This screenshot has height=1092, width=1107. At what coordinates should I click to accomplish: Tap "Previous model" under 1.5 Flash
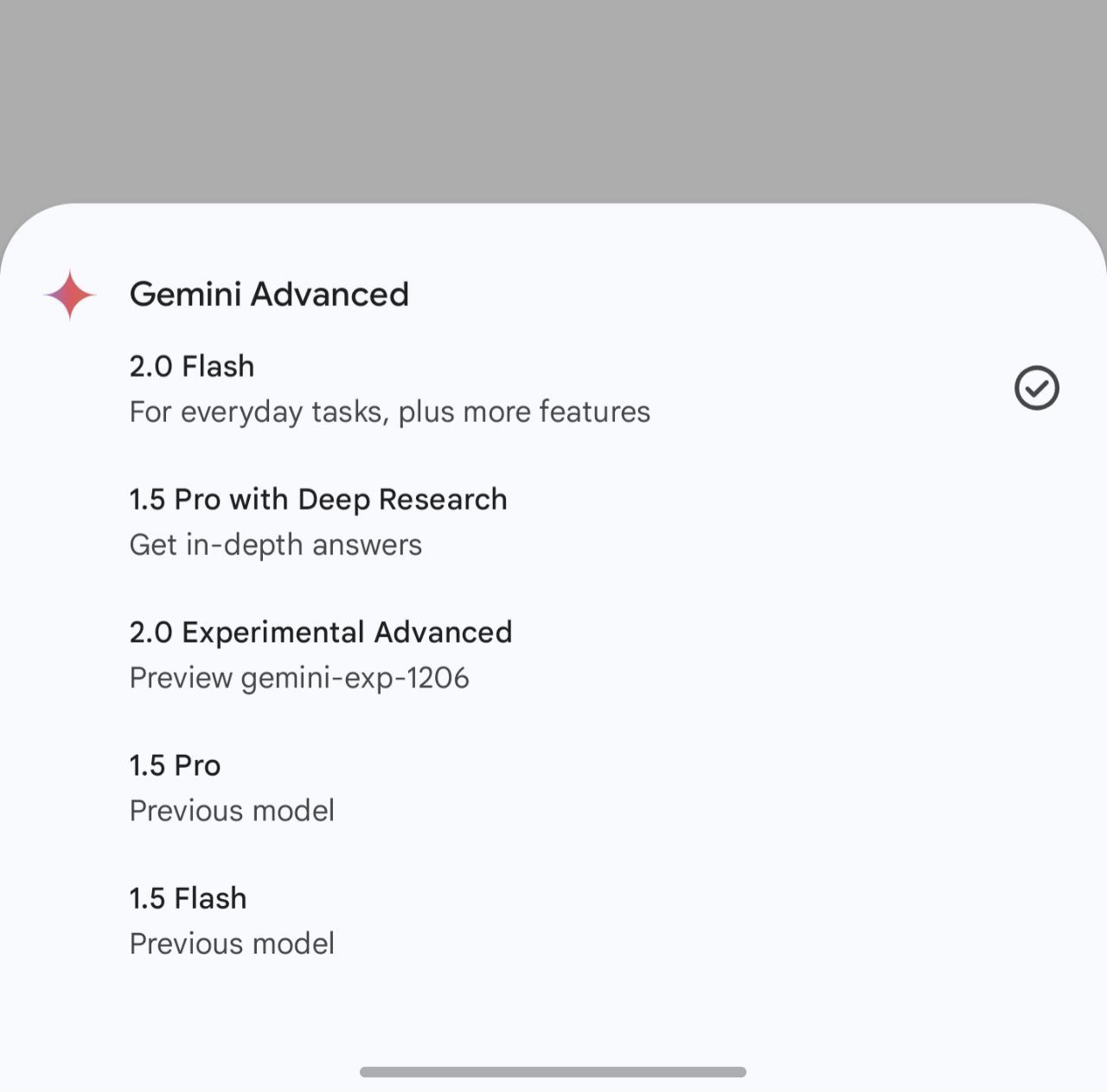pyautogui.click(x=231, y=944)
